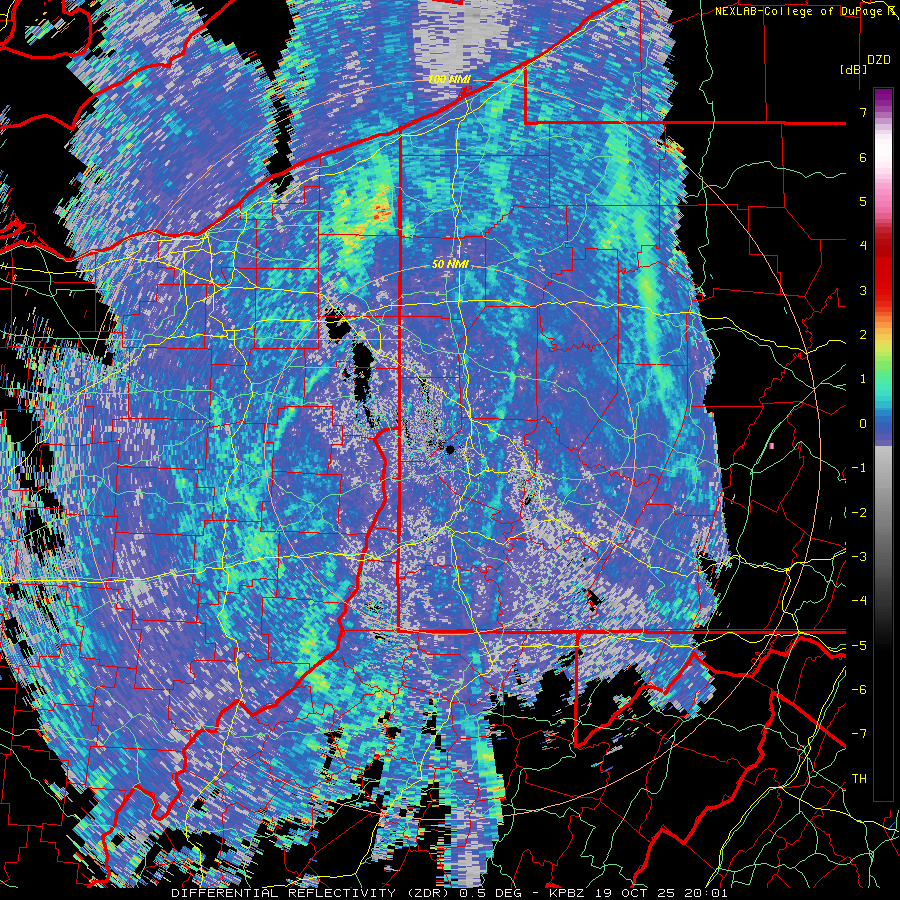Click the 0 tick label on legend
The image size is (900, 900).
coord(863,424)
